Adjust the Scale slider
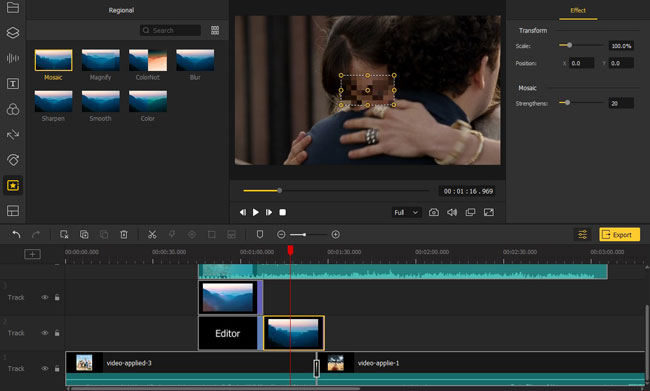650x391 pixels. pyautogui.click(x=580, y=45)
